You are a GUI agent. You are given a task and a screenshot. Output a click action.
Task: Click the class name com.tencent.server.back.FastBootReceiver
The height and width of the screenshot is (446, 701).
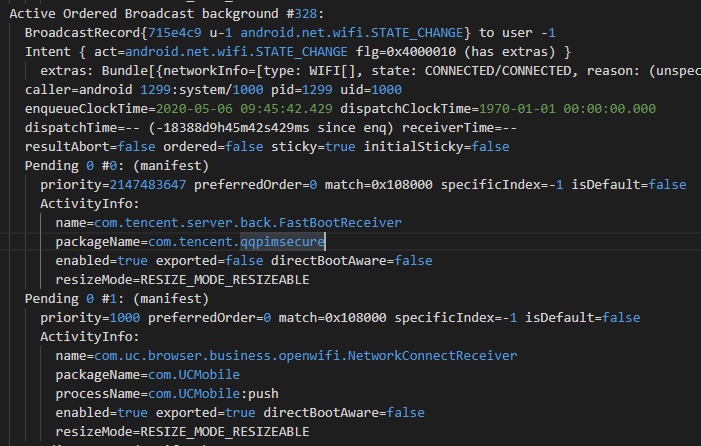click(250, 223)
